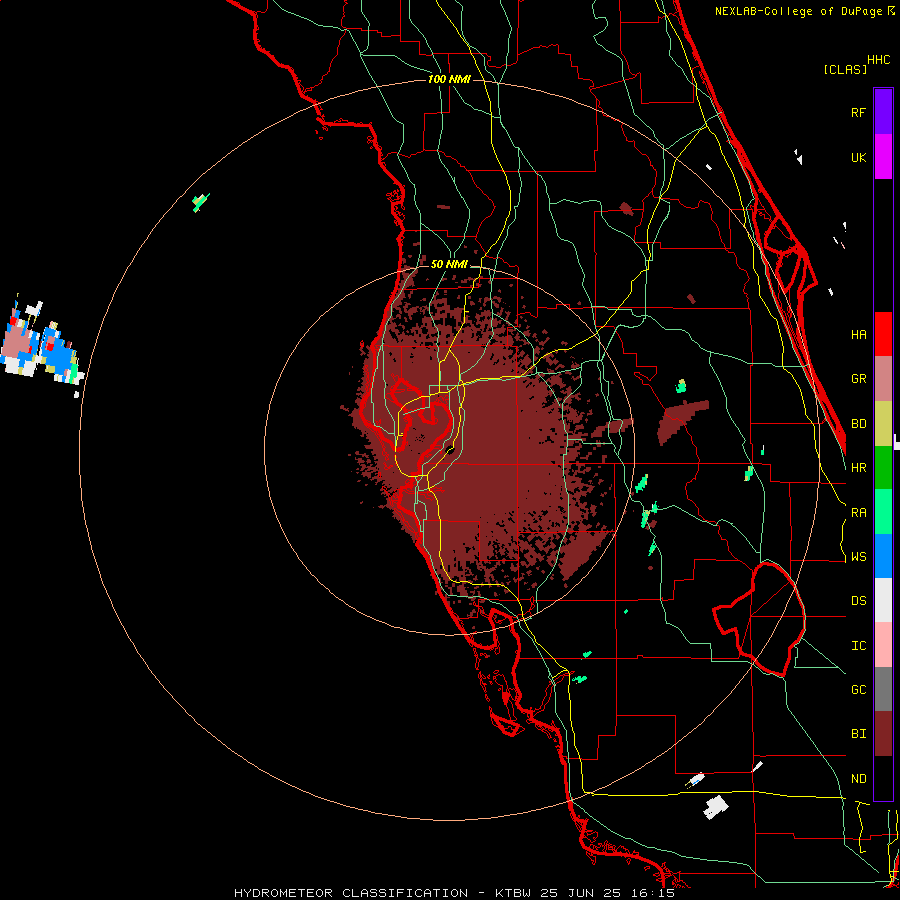The height and width of the screenshot is (900, 900).
Task: Click the 'DS' legend label
Action: [x=858, y=601]
